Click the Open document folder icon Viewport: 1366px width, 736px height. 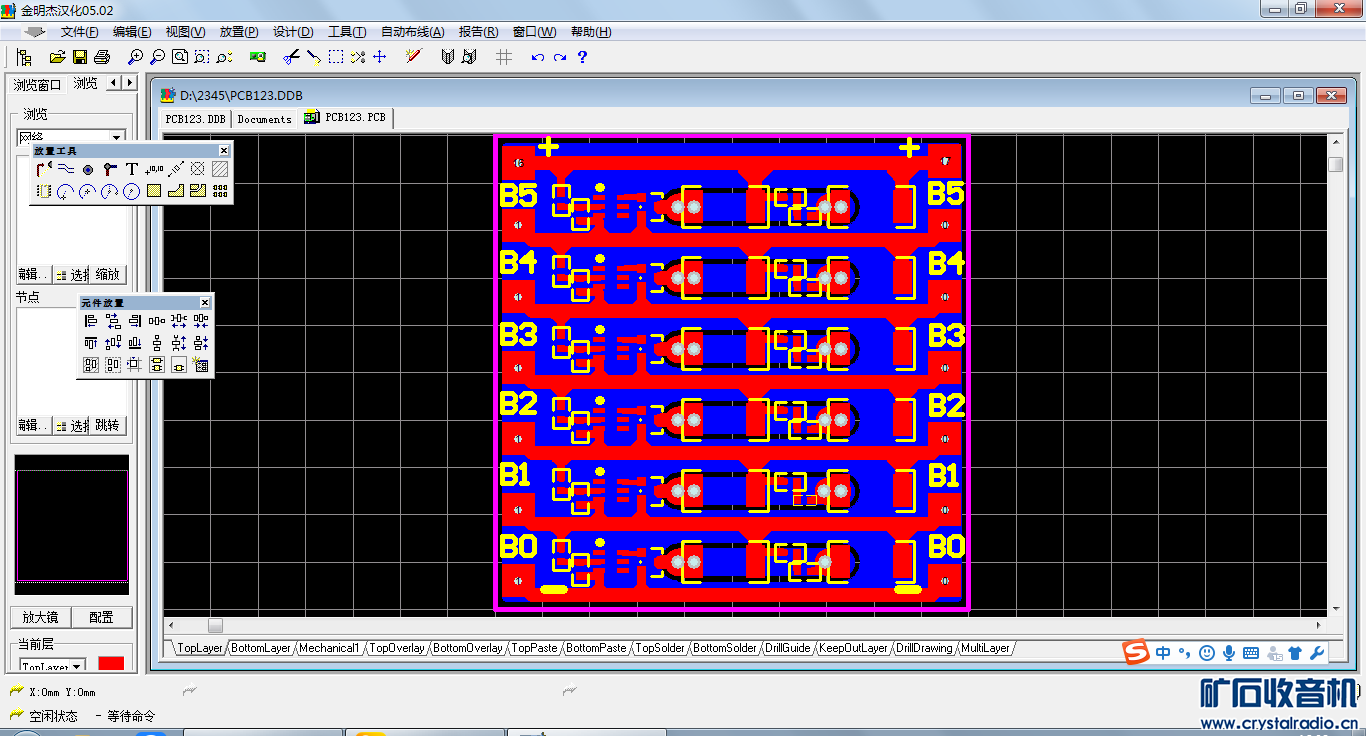[57, 57]
